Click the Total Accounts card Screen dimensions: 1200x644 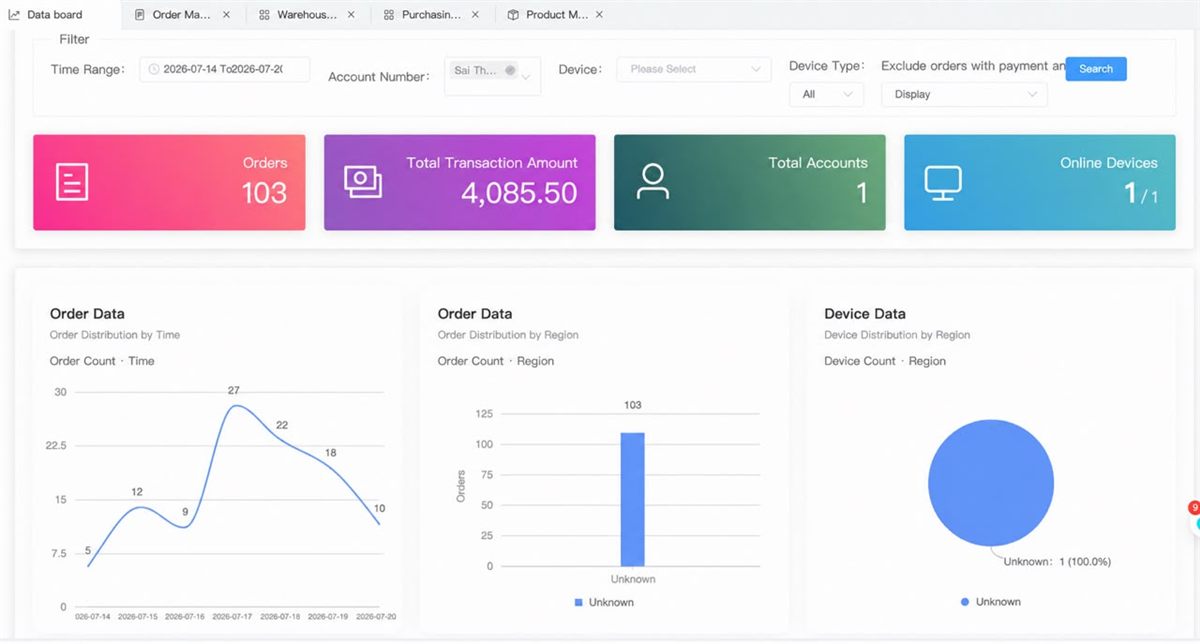[x=750, y=183]
